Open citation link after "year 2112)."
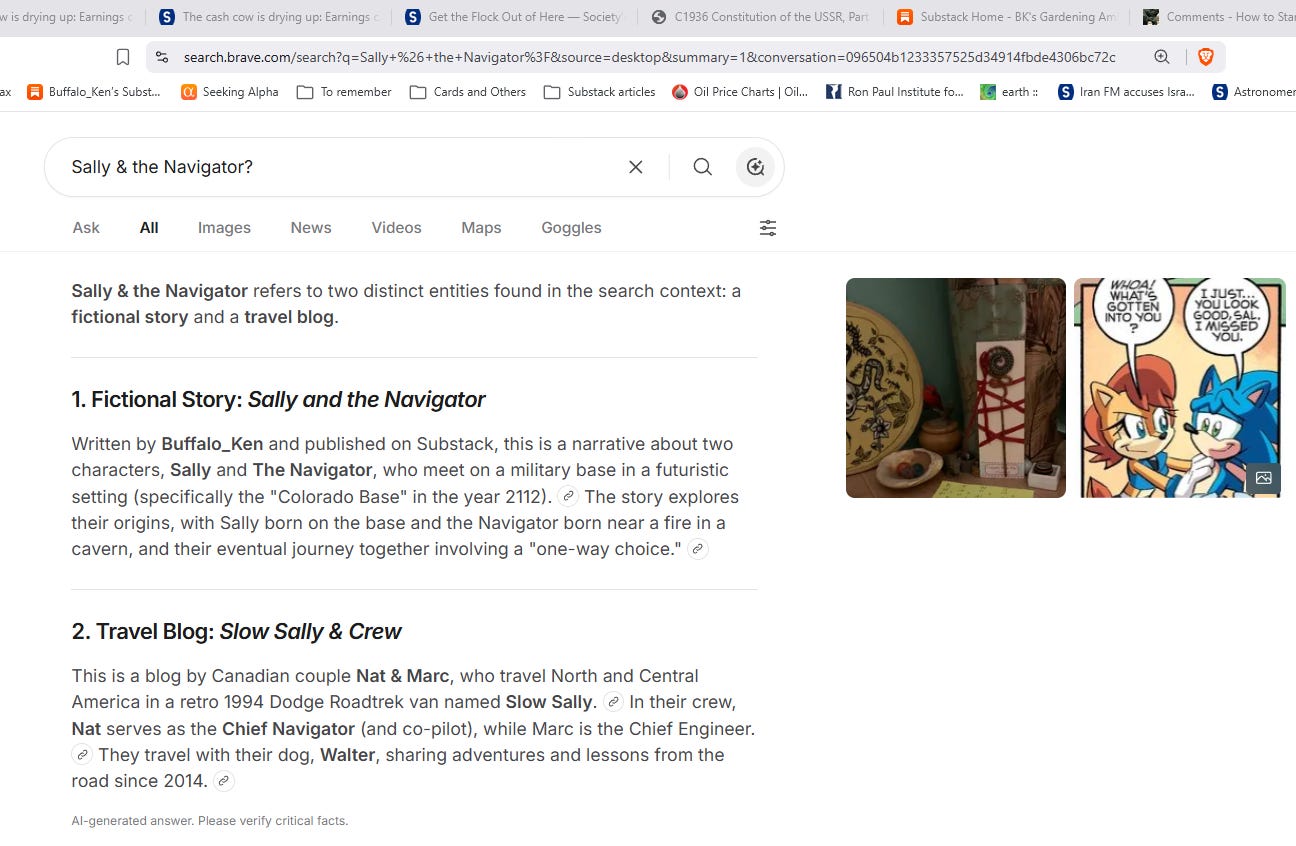The width and height of the screenshot is (1296, 846). [568, 496]
